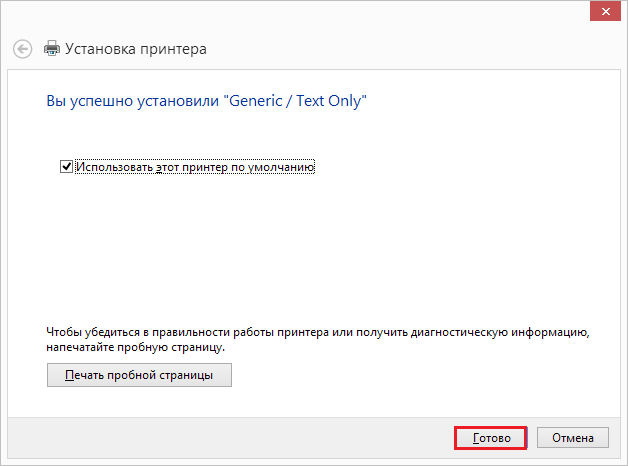This screenshot has height=466, width=628.
Task: Uncheck the default printer checkbox
Action: click(67, 167)
